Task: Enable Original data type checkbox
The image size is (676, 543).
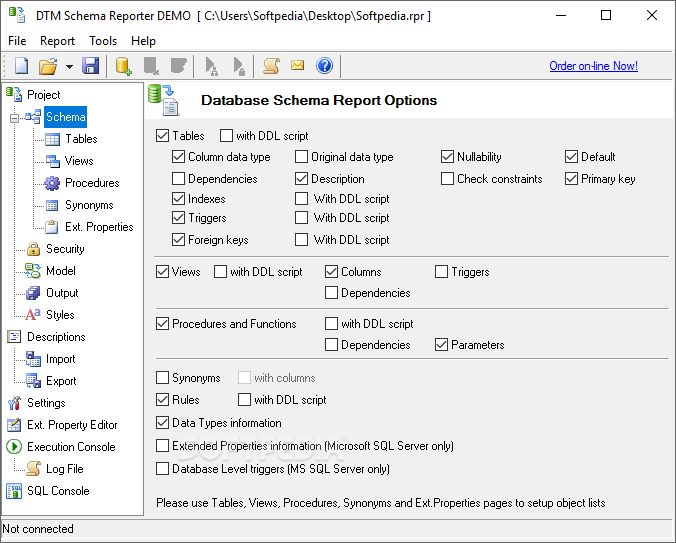Action: coord(301,156)
